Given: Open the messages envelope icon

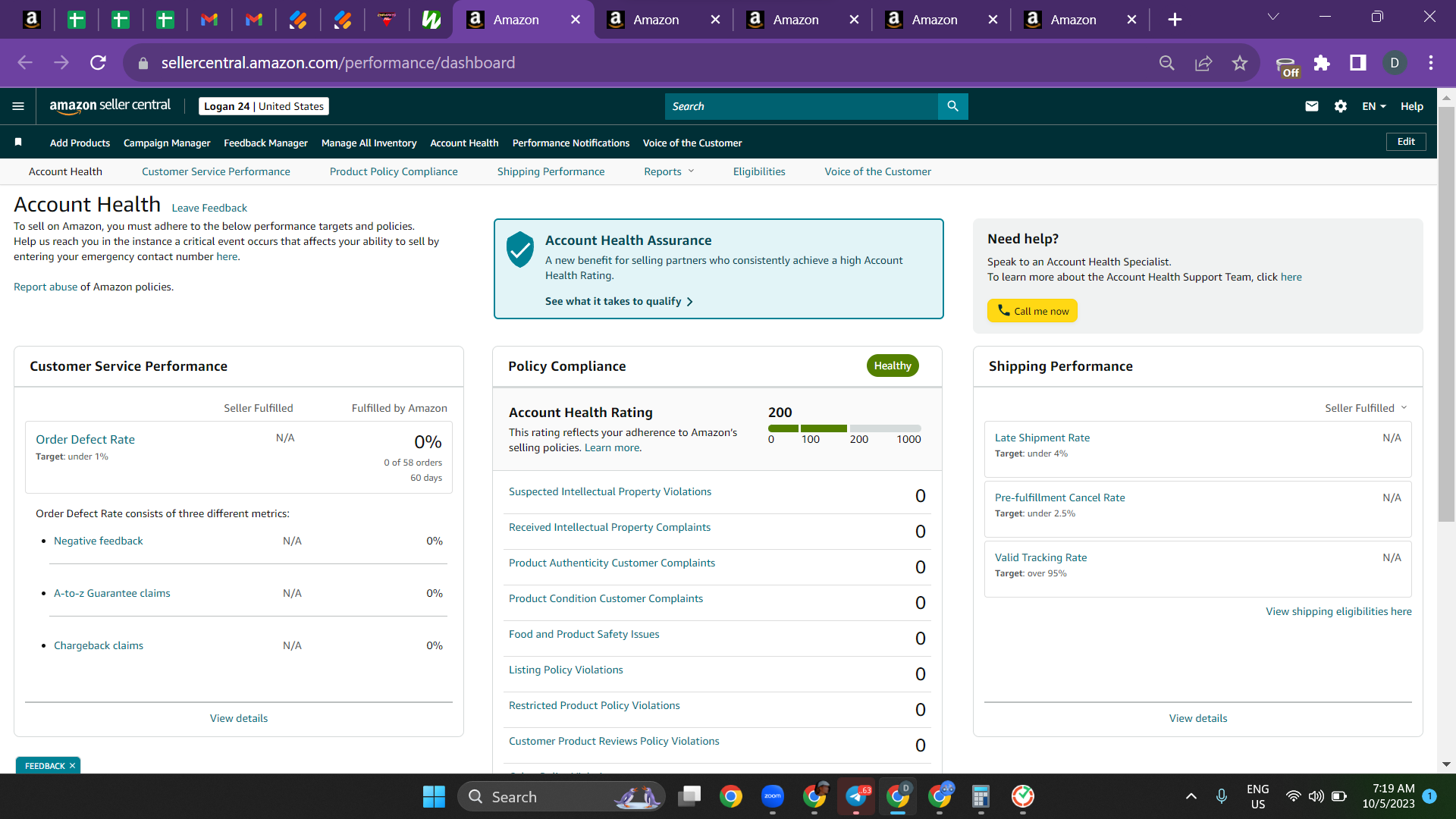Looking at the screenshot, I should [1312, 106].
